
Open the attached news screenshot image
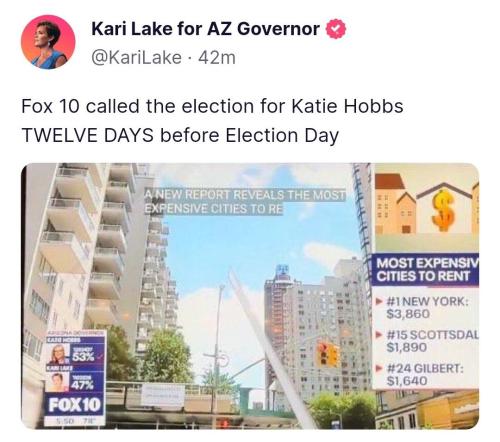(250, 296)
